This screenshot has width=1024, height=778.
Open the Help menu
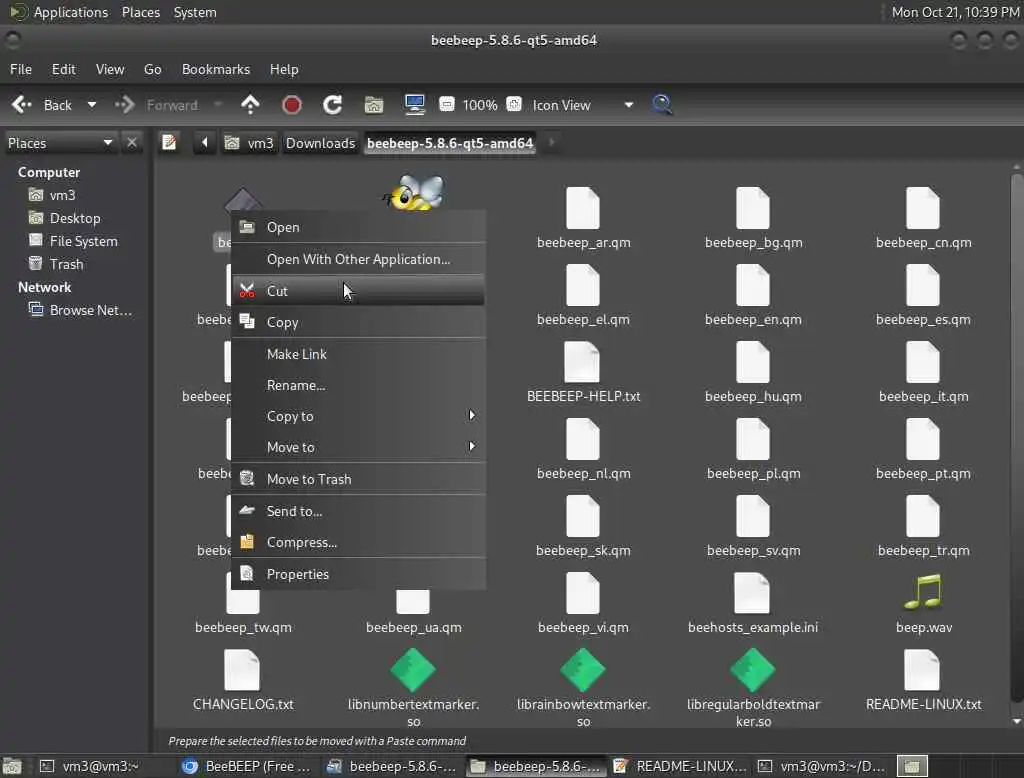(x=284, y=69)
